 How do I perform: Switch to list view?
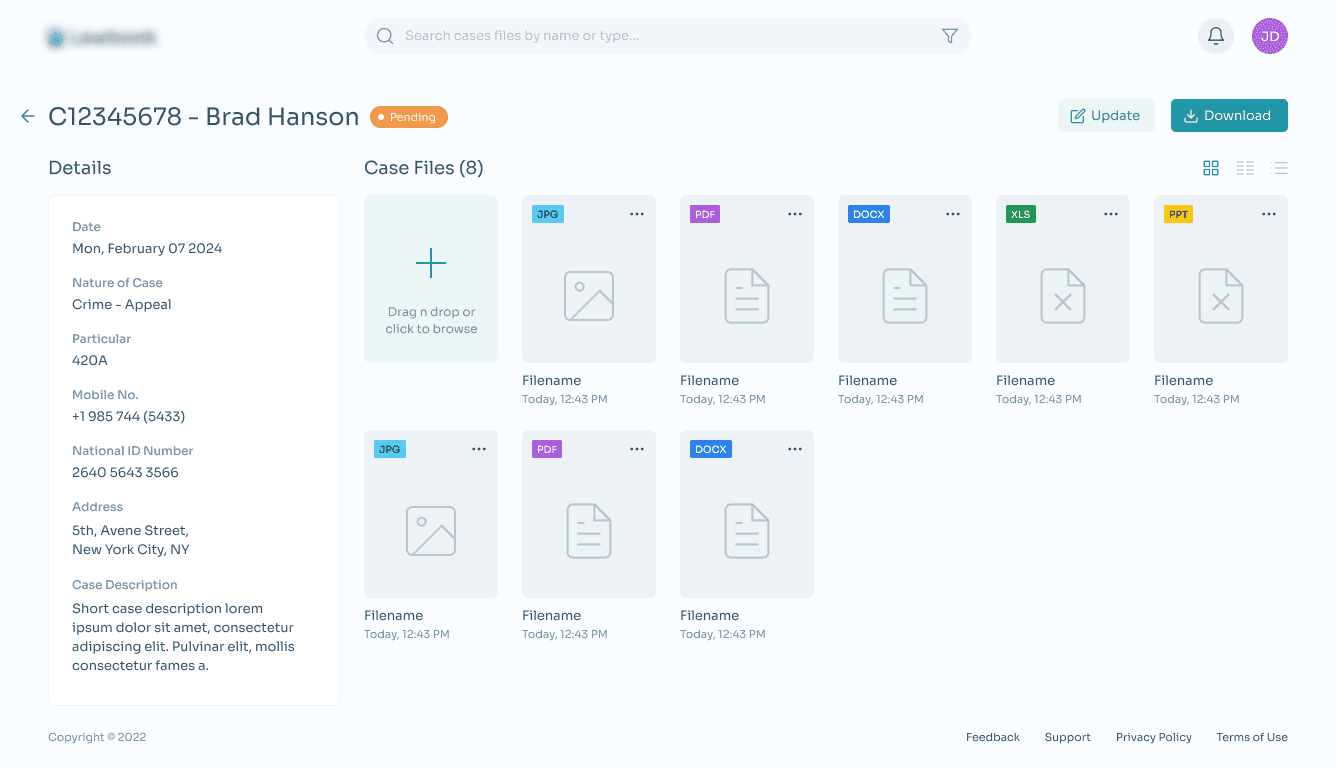1279,168
